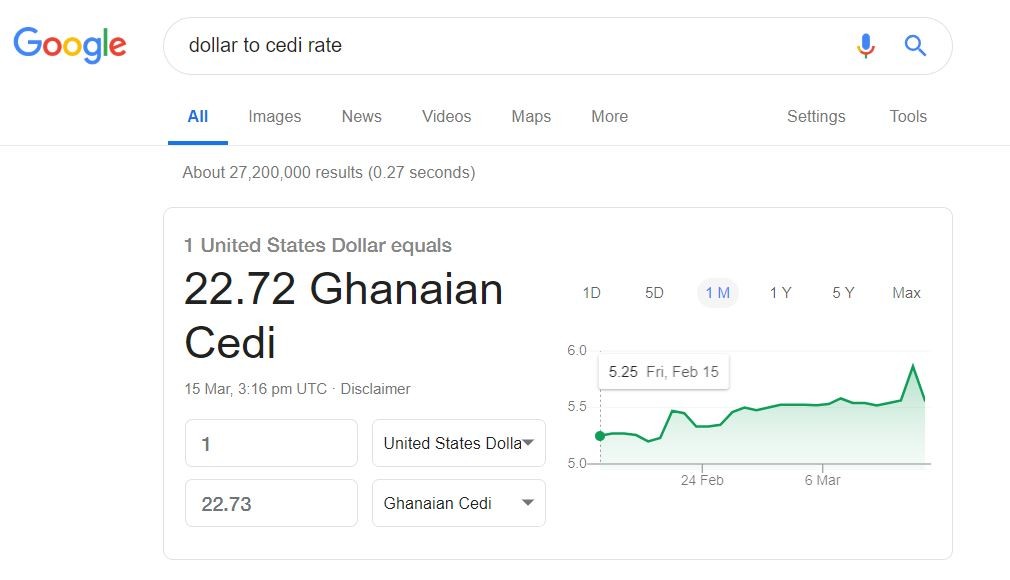
Task: Click the Feb 15 chart marker
Action: [601, 435]
